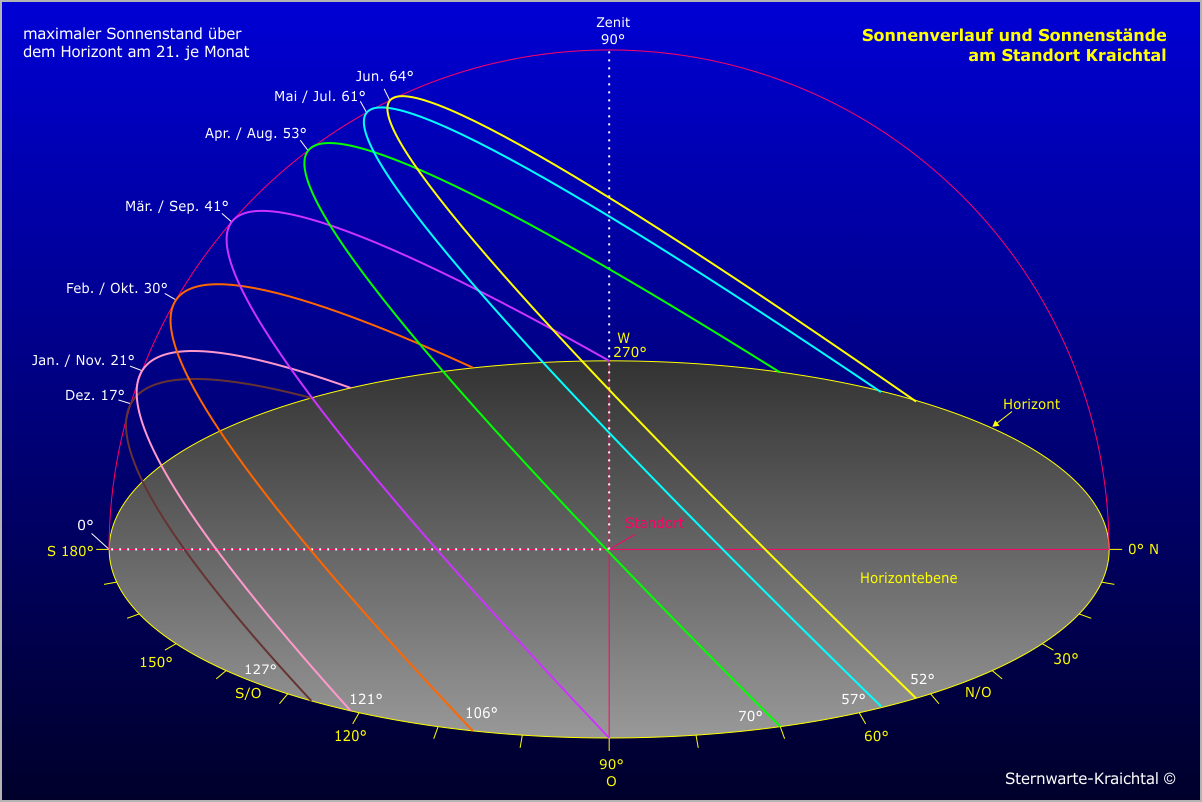Click the '0° N' north label
Image resolution: width=1202 pixels, height=802 pixels.
[1143, 549]
